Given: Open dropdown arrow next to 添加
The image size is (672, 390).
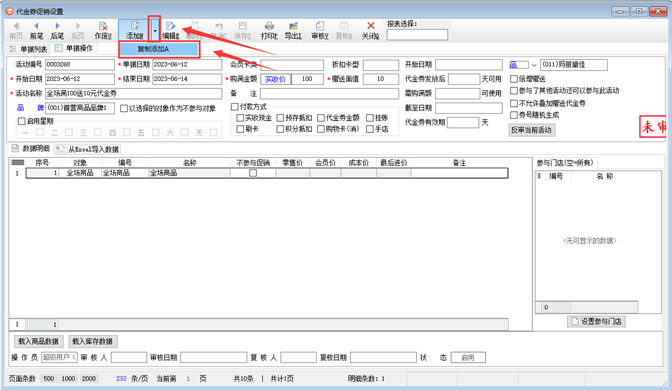Looking at the screenshot, I should pos(155,30).
